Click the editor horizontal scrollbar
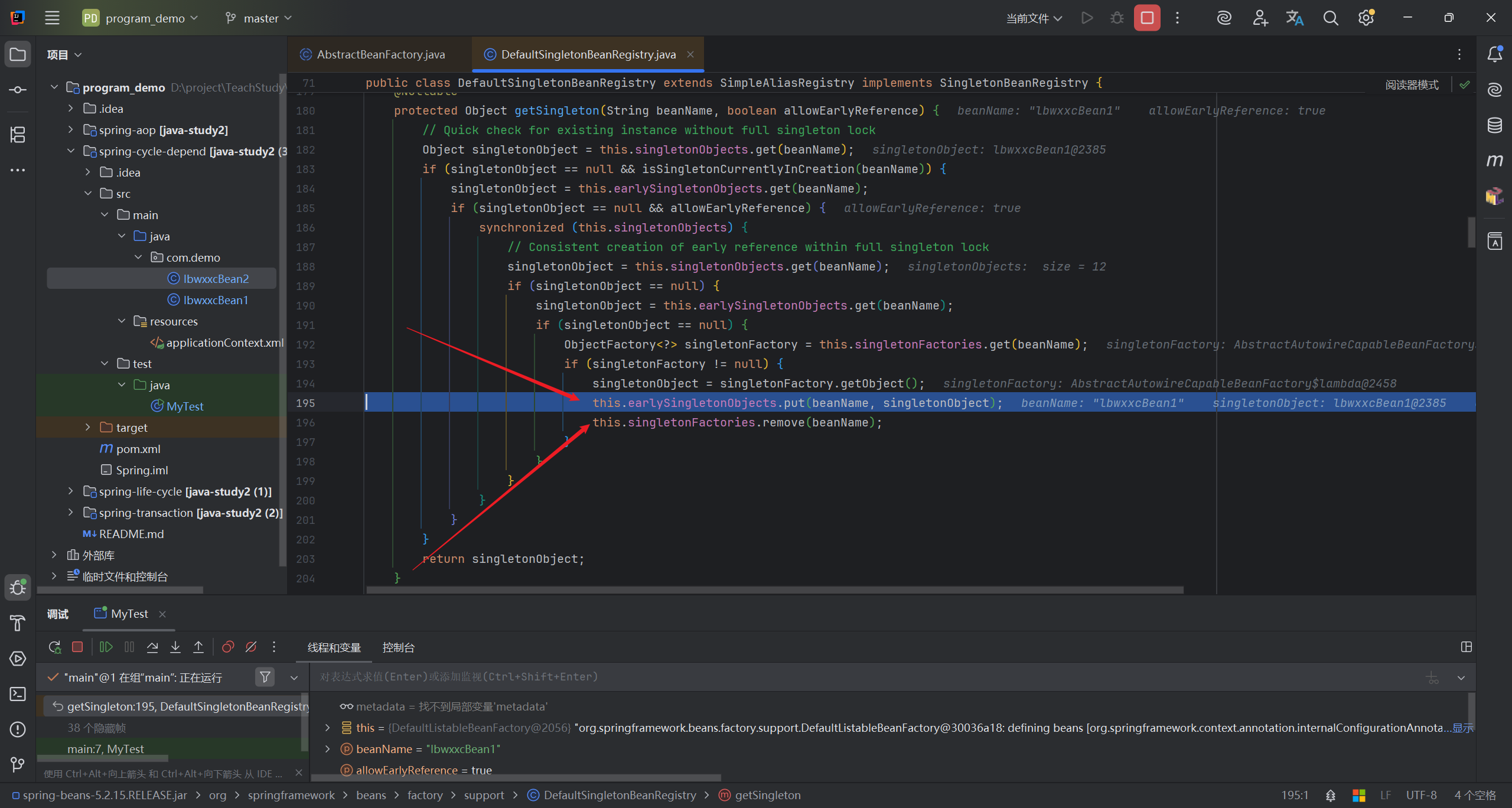This screenshot has width=1512, height=808. (x=774, y=589)
